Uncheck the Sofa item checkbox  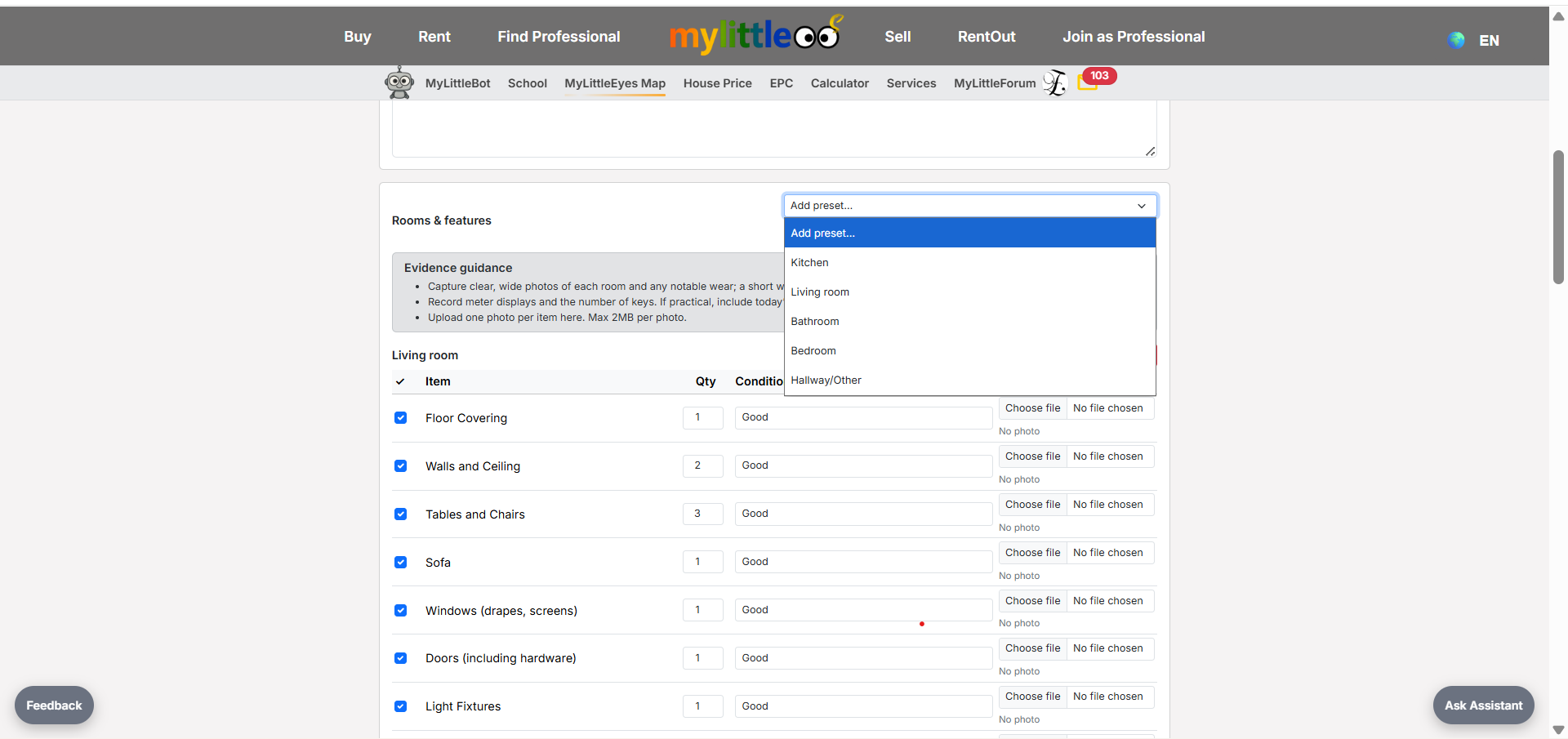pyautogui.click(x=401, y=563)
